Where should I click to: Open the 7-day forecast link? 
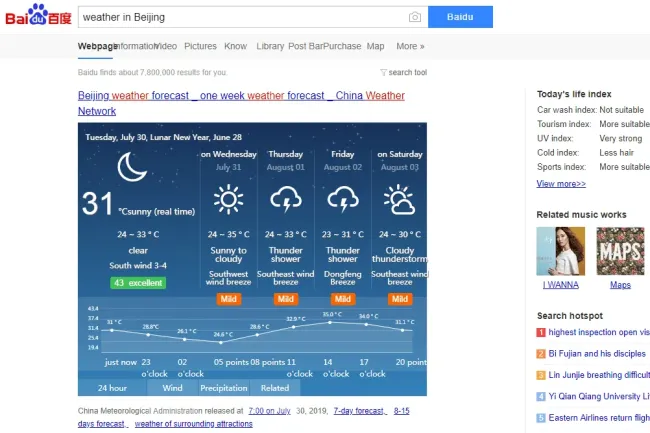tap(360, 411)
